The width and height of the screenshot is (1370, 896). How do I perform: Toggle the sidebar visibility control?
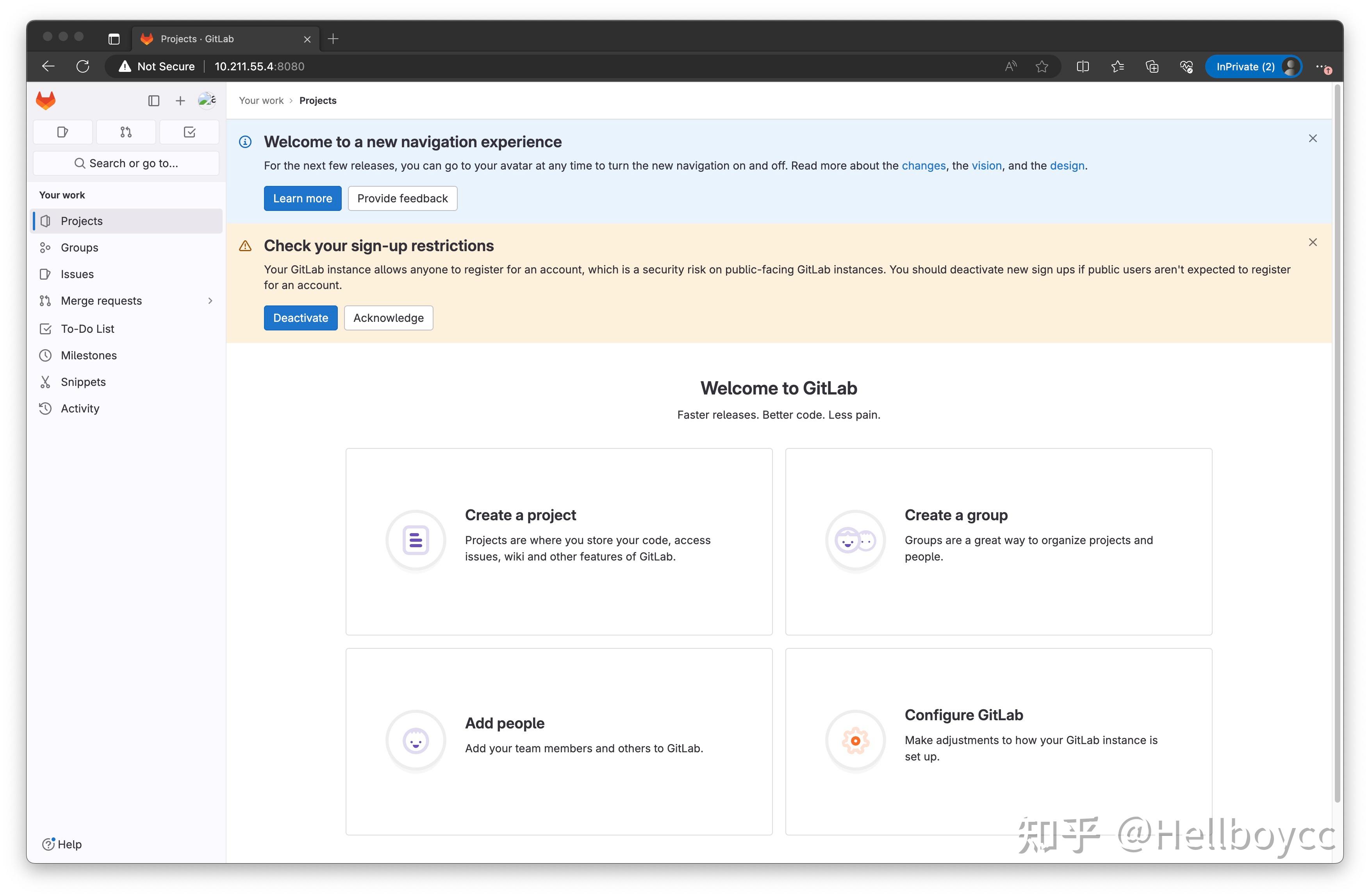(154, 100)
